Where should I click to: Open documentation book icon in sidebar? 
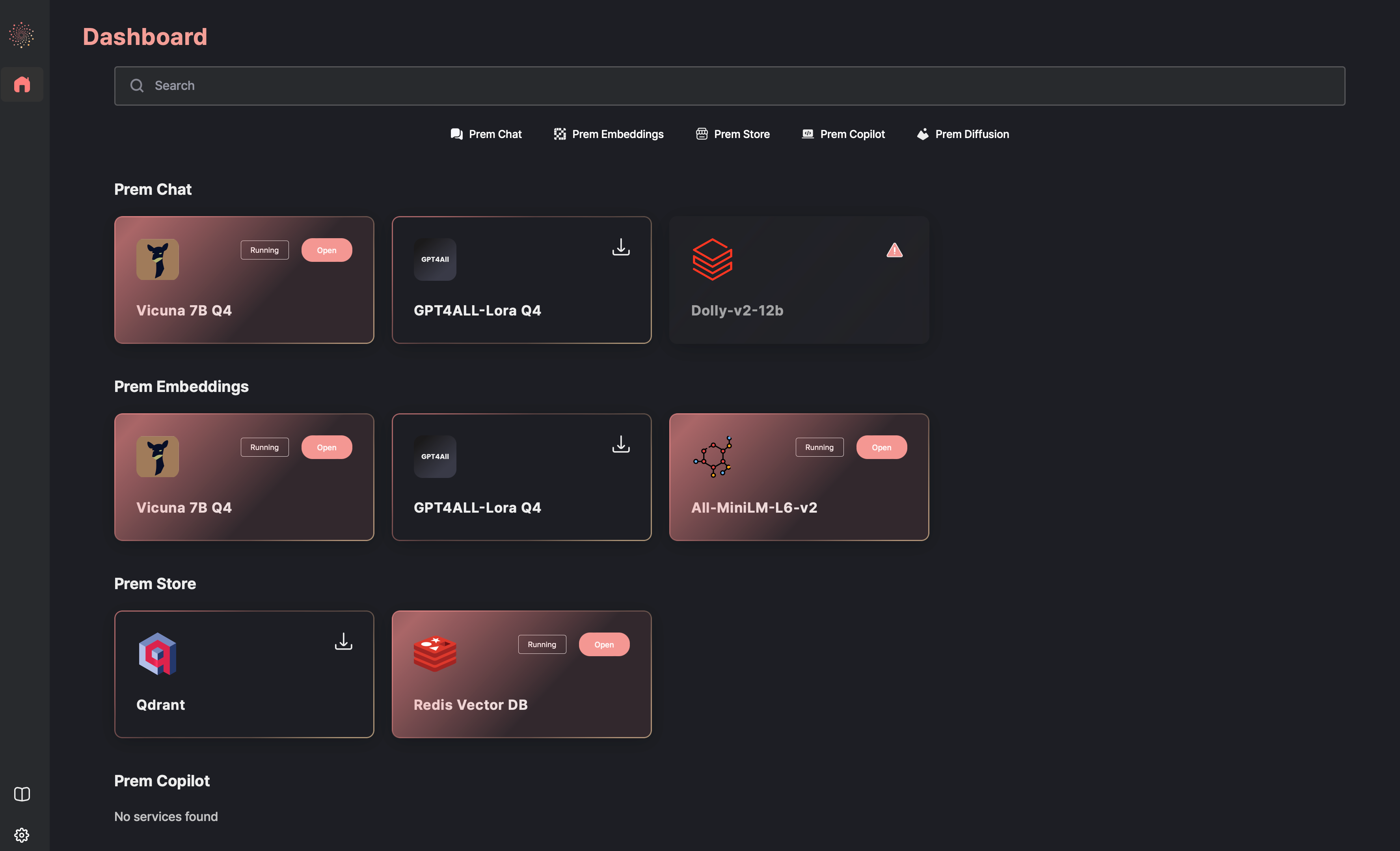22,794
